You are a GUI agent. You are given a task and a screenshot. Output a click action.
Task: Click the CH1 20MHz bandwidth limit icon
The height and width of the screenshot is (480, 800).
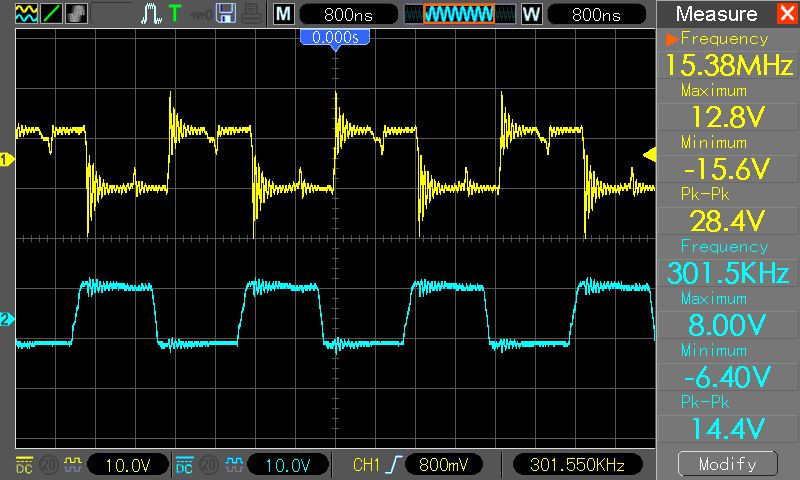click(x=49, y=465)
